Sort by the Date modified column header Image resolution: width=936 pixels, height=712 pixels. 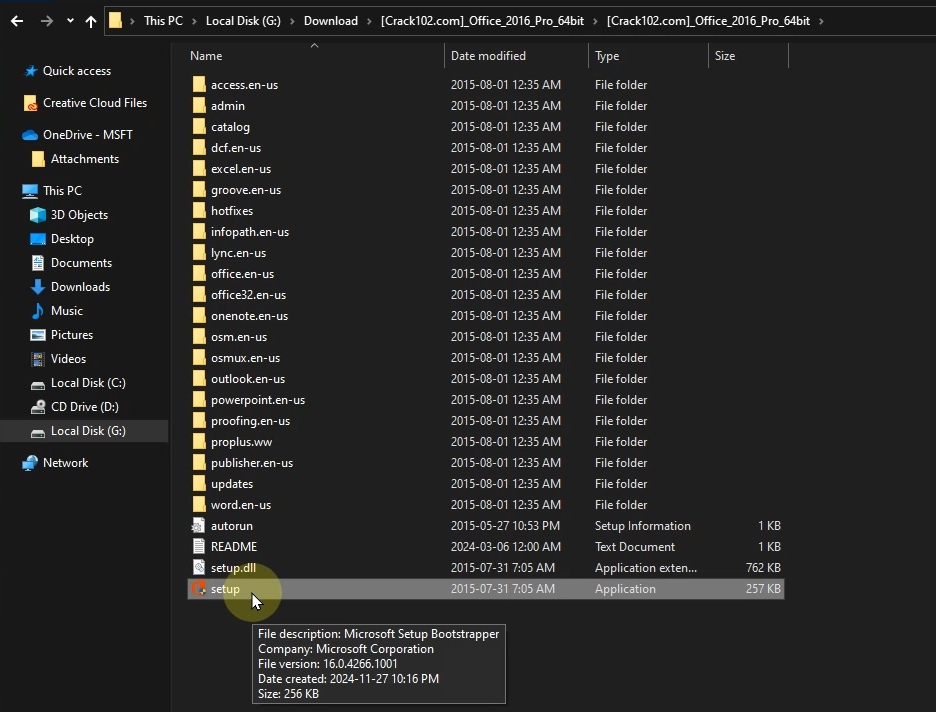pos(488,56)
